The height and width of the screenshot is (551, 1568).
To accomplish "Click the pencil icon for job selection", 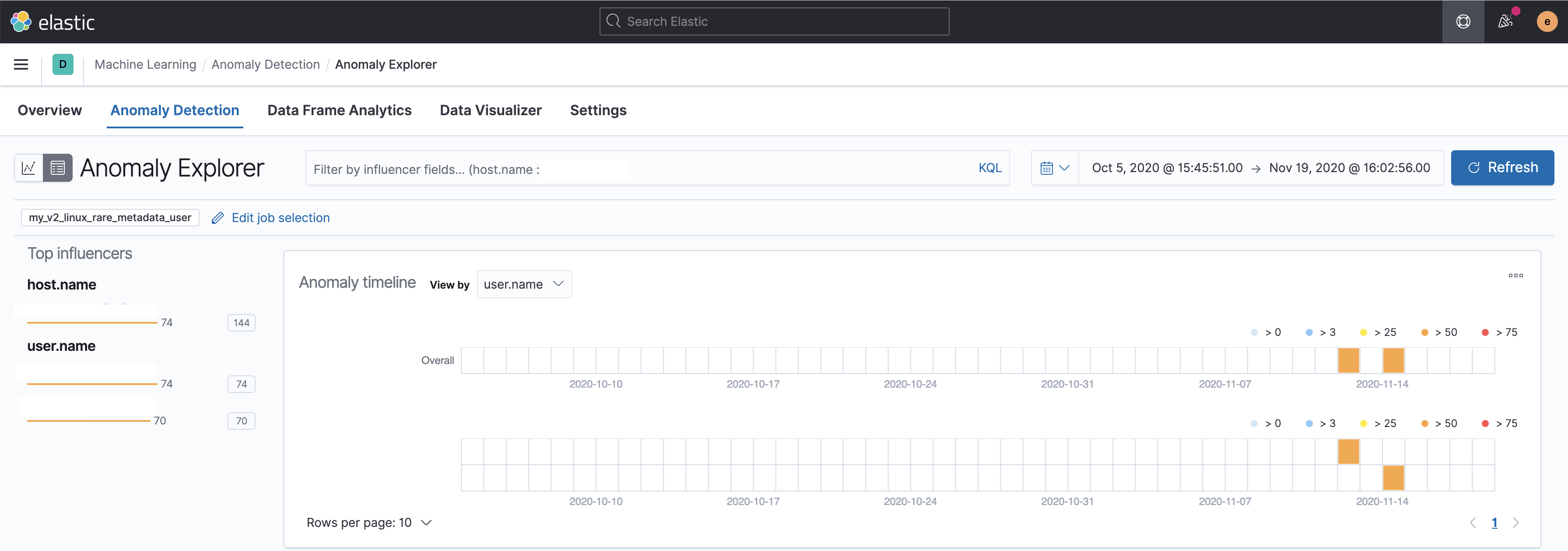I will (x=217, y=218).
